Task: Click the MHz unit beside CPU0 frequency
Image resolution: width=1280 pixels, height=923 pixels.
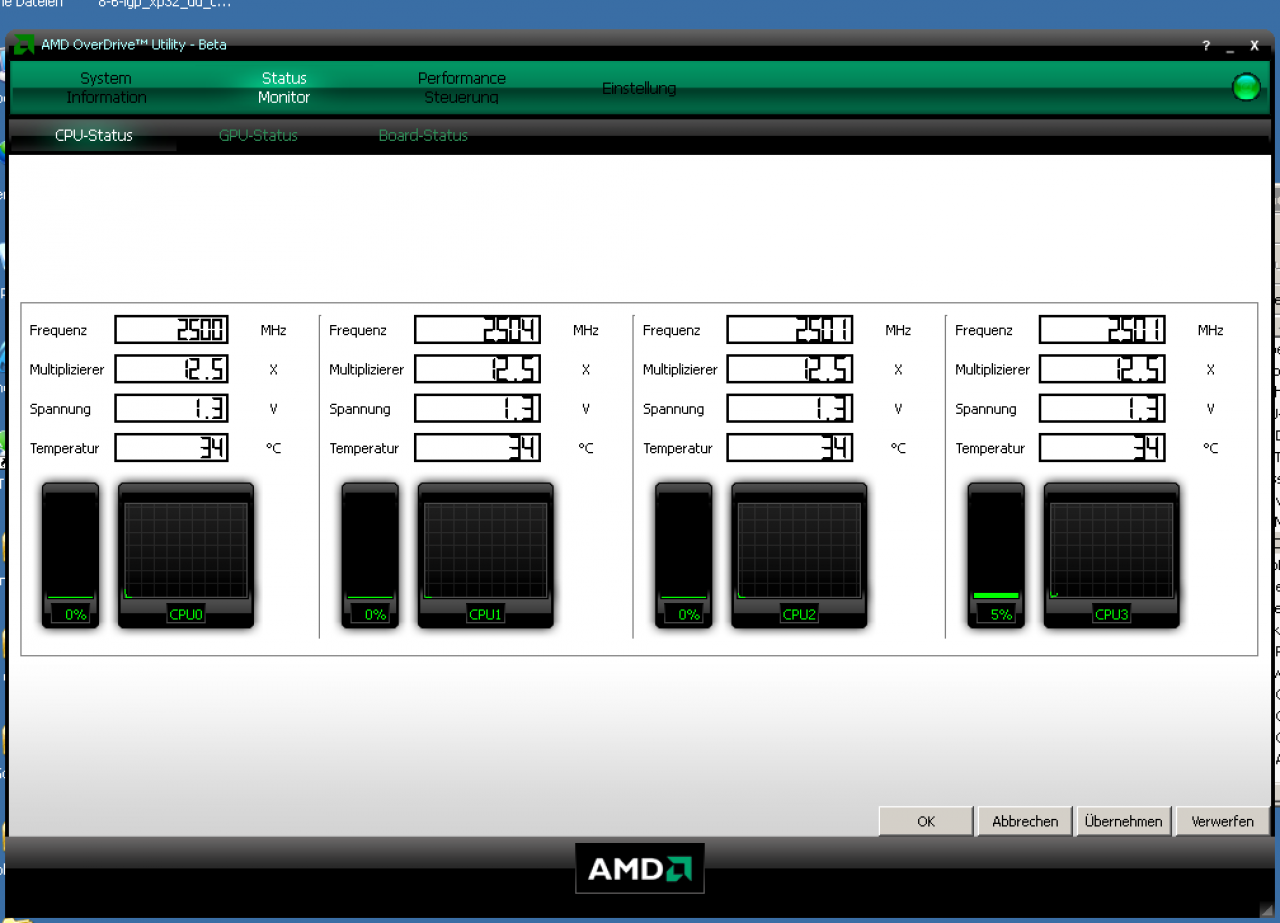Action: [x=273, y=330]
